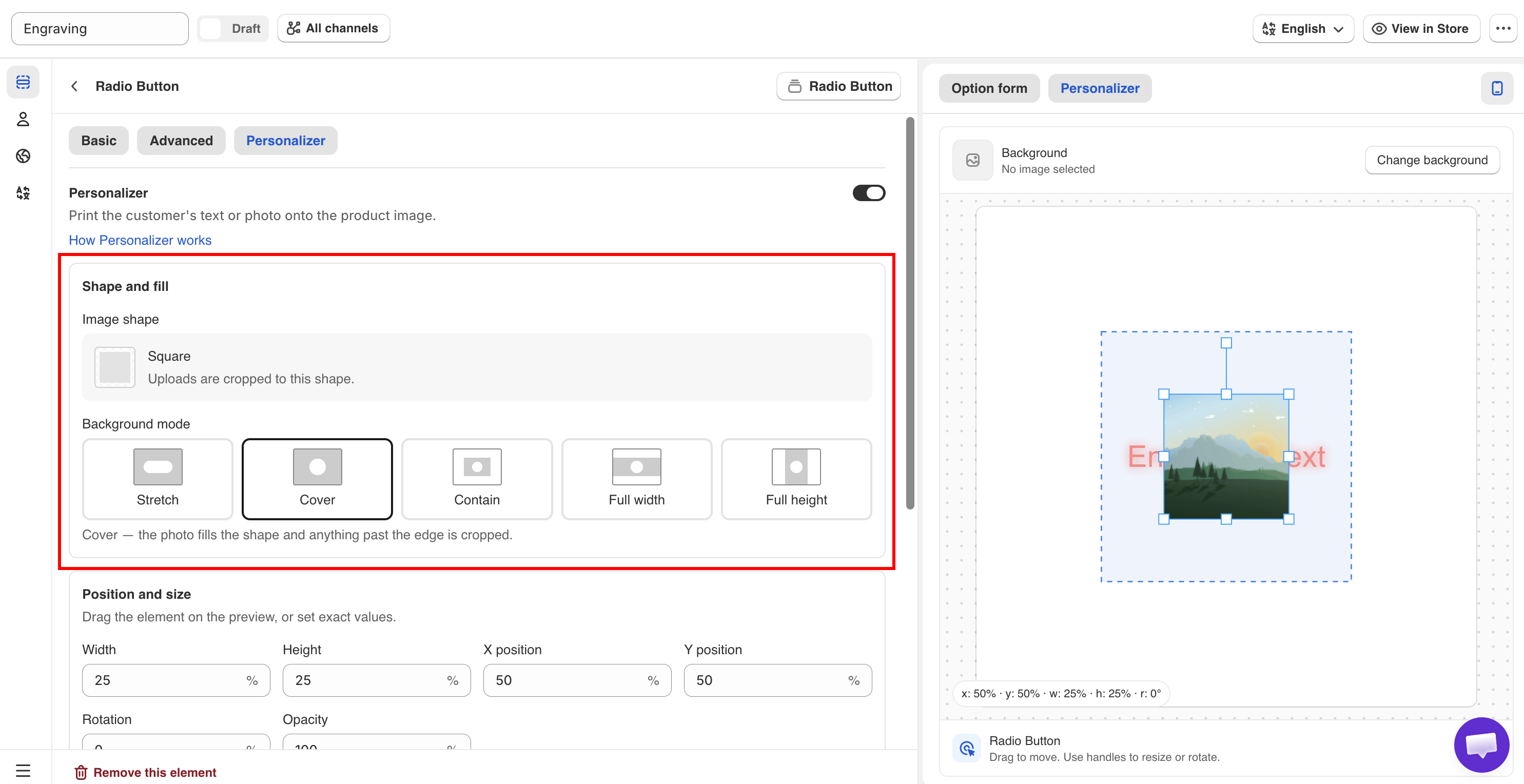1524x784 pixels.
Task: Click the background image placeholder icon
Action: click(x=972, y=161)
